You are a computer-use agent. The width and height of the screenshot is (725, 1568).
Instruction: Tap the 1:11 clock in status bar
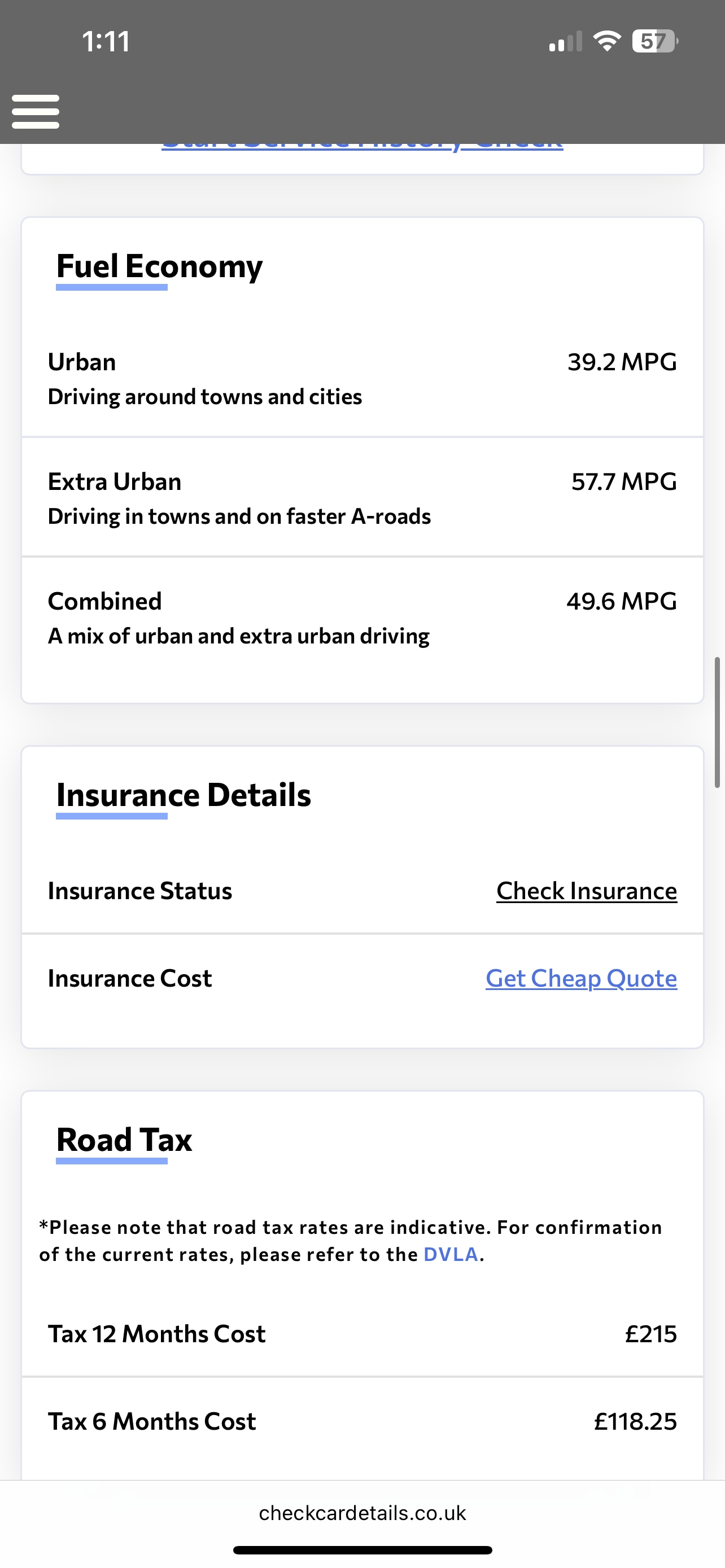tap(106, 42)
